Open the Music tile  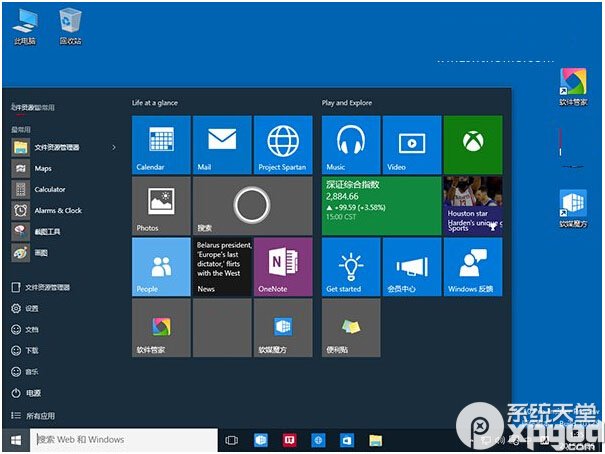[351, 144]
